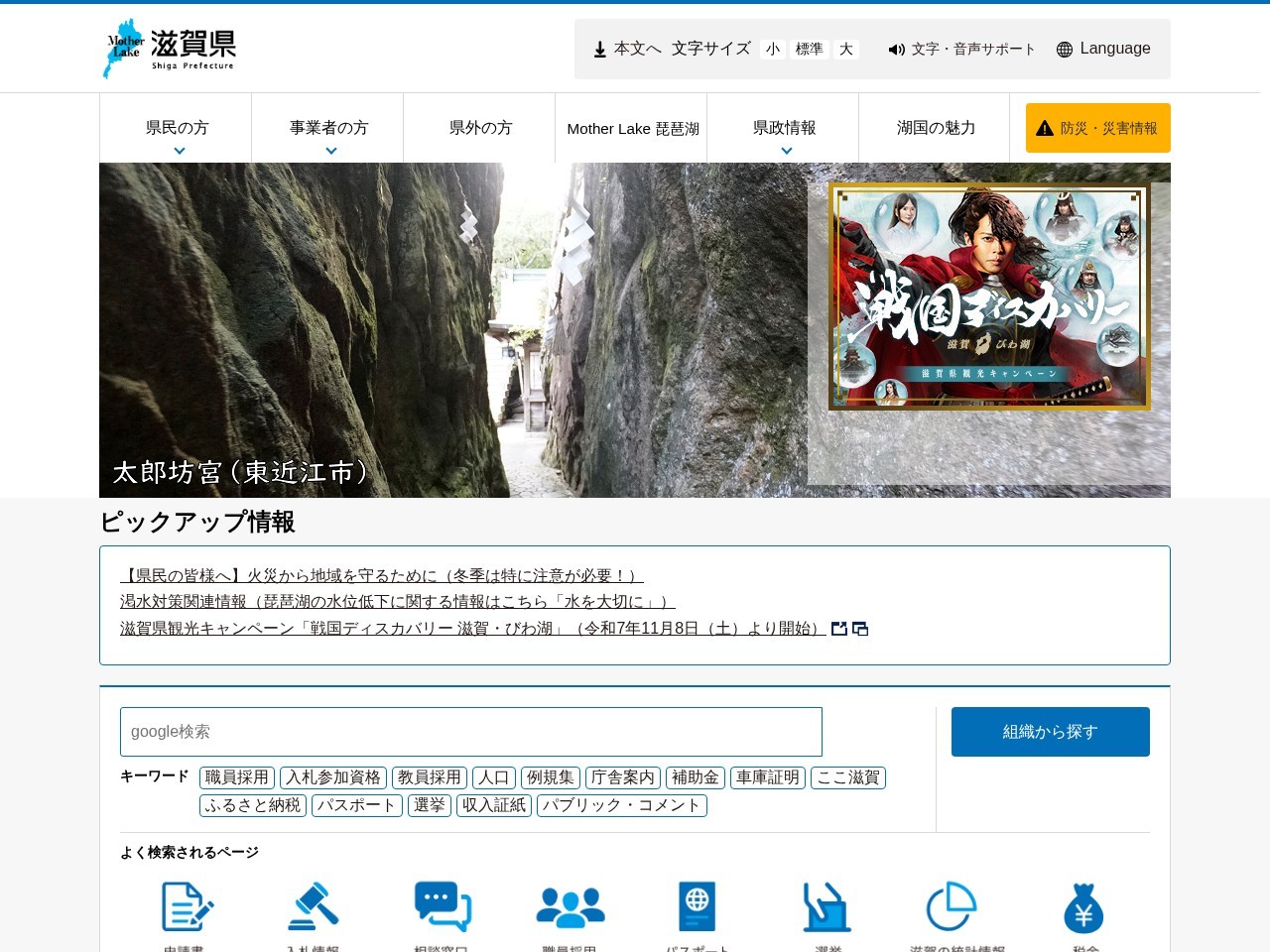Set font size to 大
The height and width of the screenshot is (952, 1270).
tap(846, 50)
